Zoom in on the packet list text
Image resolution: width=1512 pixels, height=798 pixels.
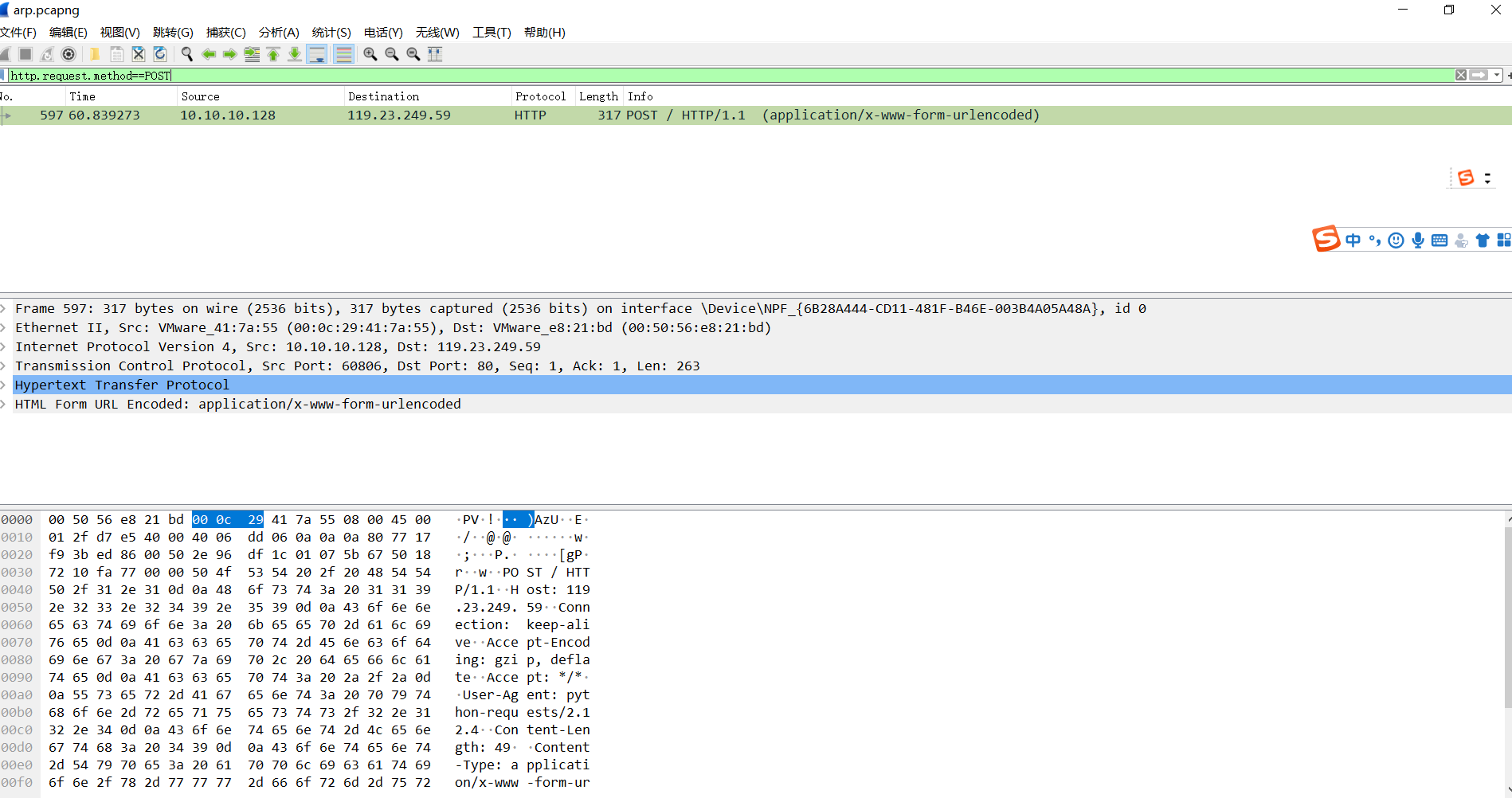coord(370,53)
